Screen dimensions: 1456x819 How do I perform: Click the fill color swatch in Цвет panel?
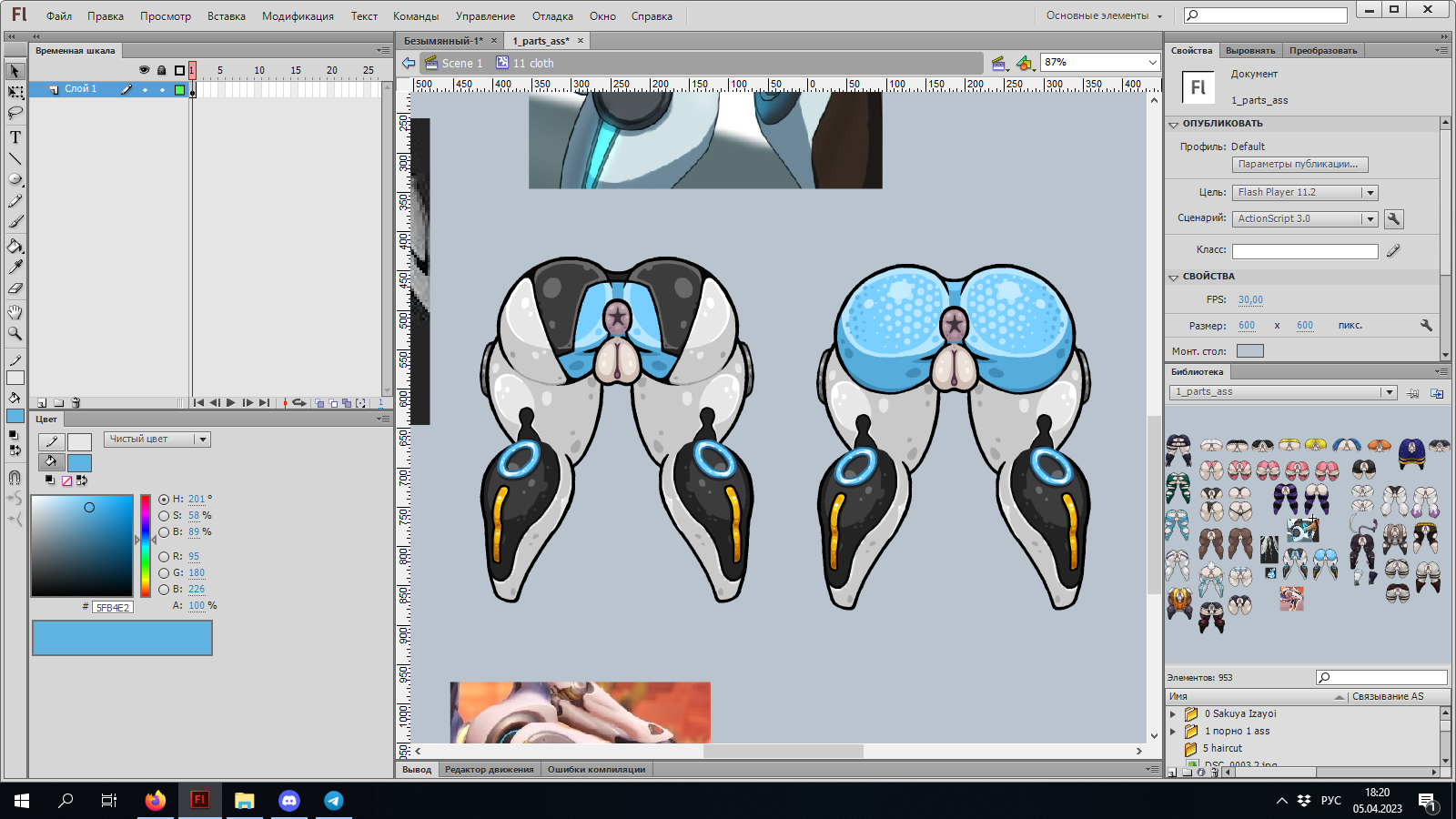point(79,463)
